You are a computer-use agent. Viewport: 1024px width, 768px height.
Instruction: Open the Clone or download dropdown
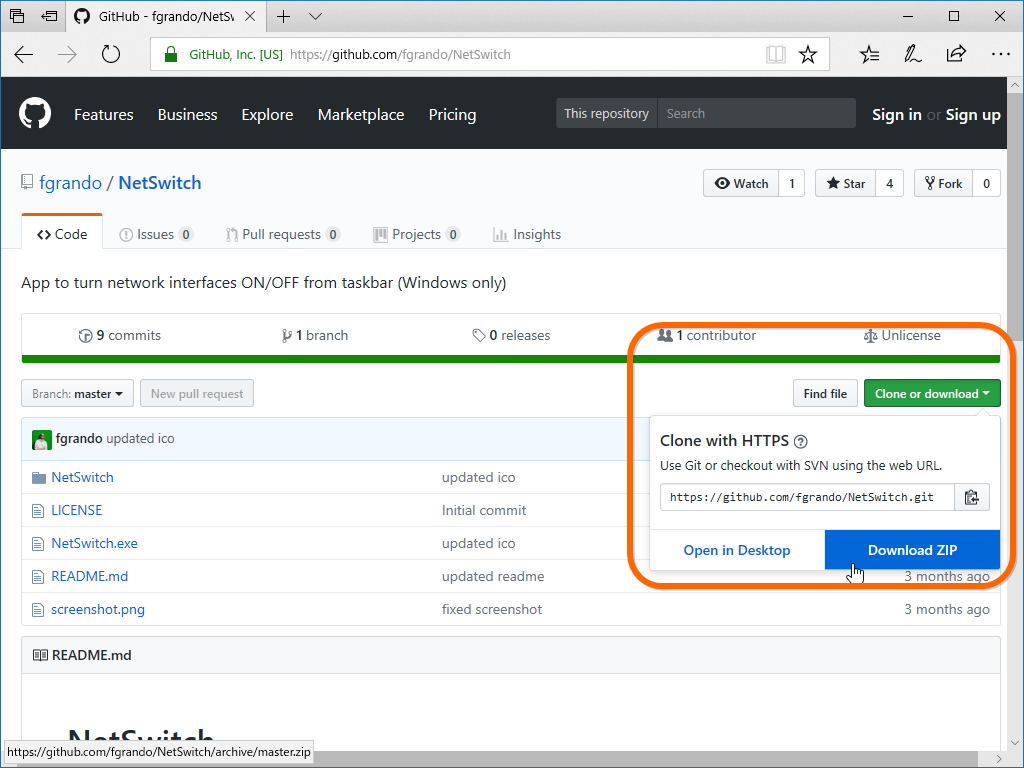[x=931, y=393]
